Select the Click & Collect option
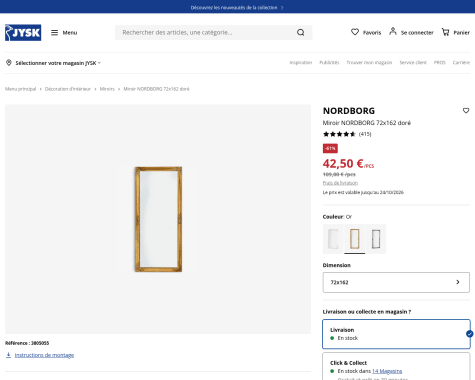 [x=396, y=366]
